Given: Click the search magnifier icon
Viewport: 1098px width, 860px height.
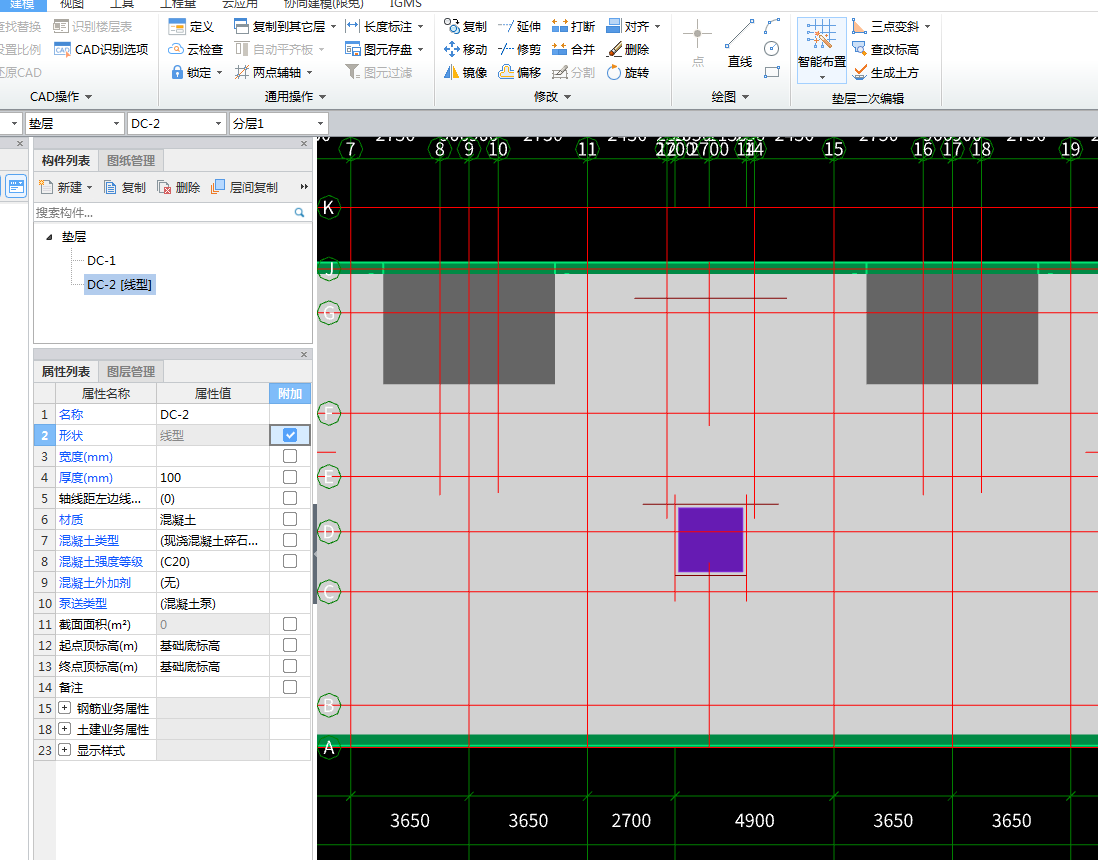Looking at the screenshot, I should [x=300, y=212].
